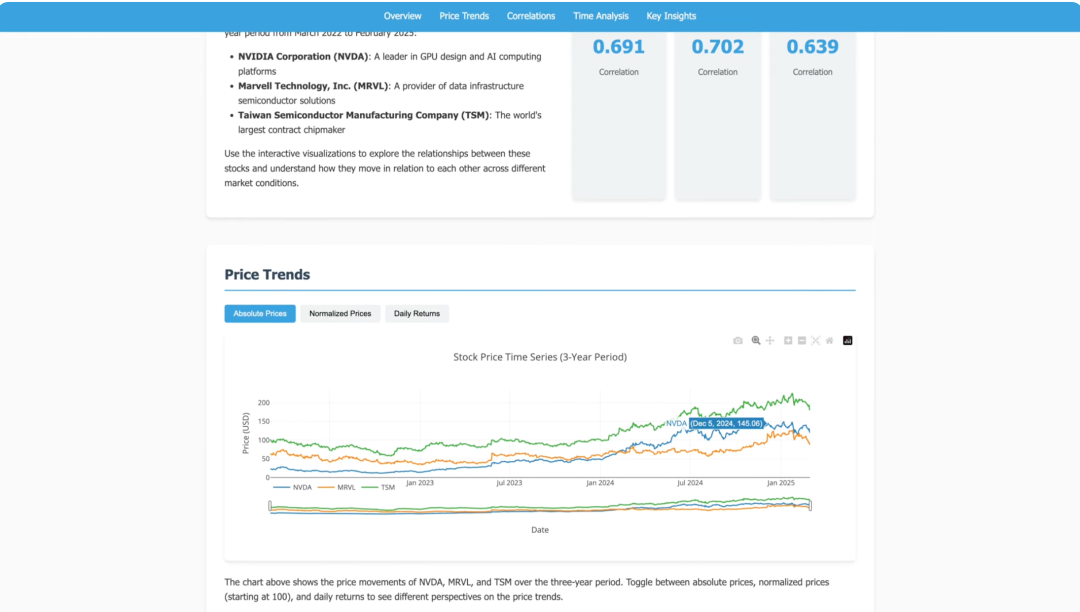
Task: Toggle NVDA series in chart legend
Action: 292,487
